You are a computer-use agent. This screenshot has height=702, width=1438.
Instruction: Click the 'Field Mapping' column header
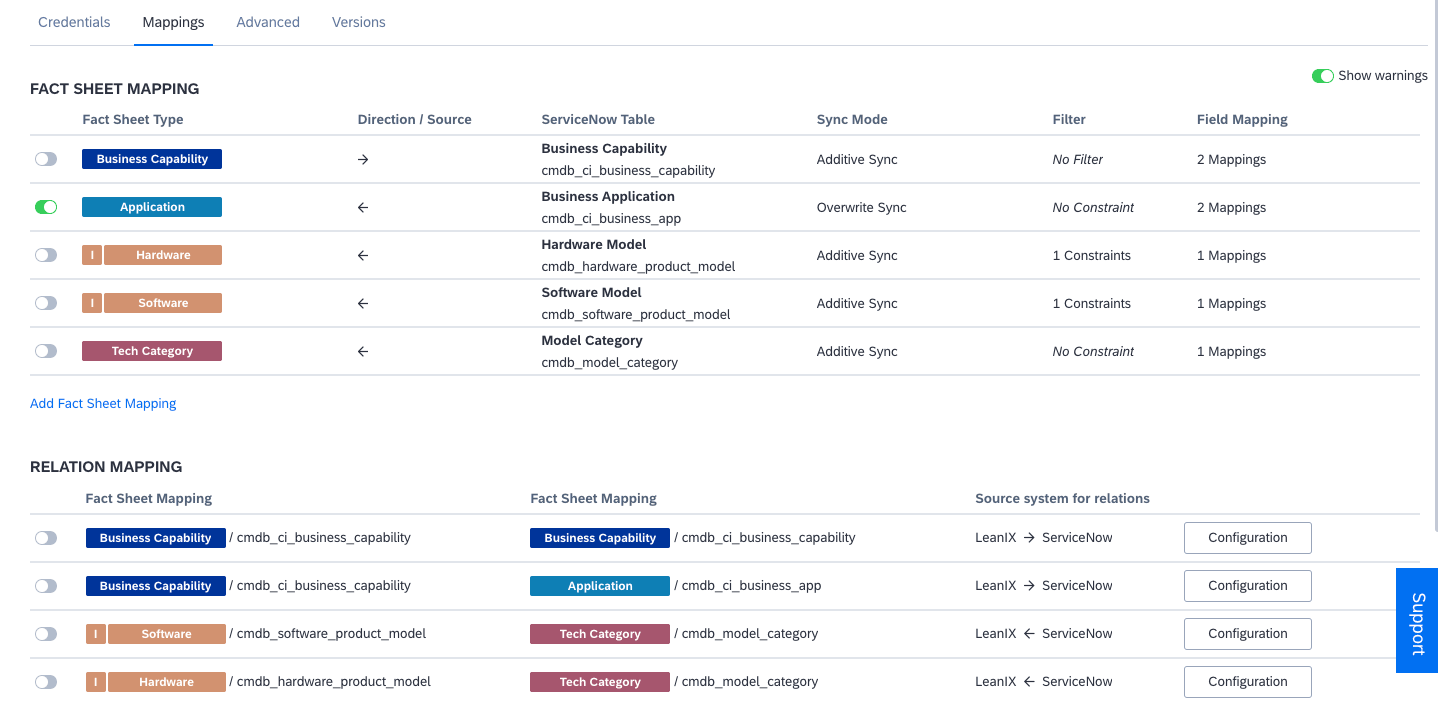(x=1242, y=120)
